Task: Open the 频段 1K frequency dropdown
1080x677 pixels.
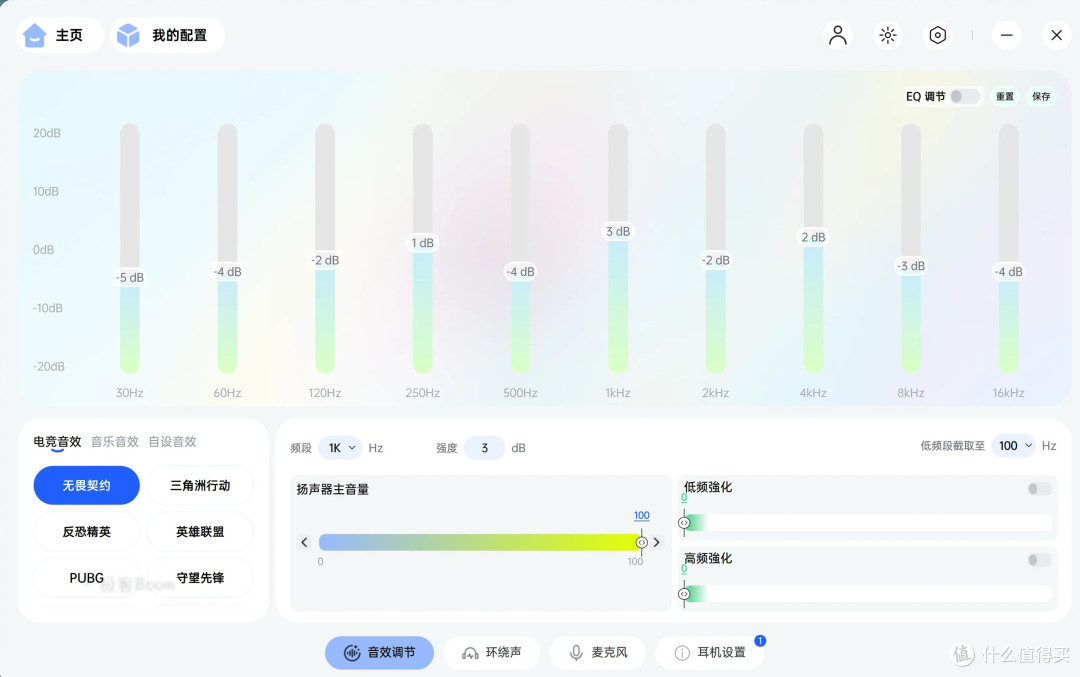Action: 340,448
